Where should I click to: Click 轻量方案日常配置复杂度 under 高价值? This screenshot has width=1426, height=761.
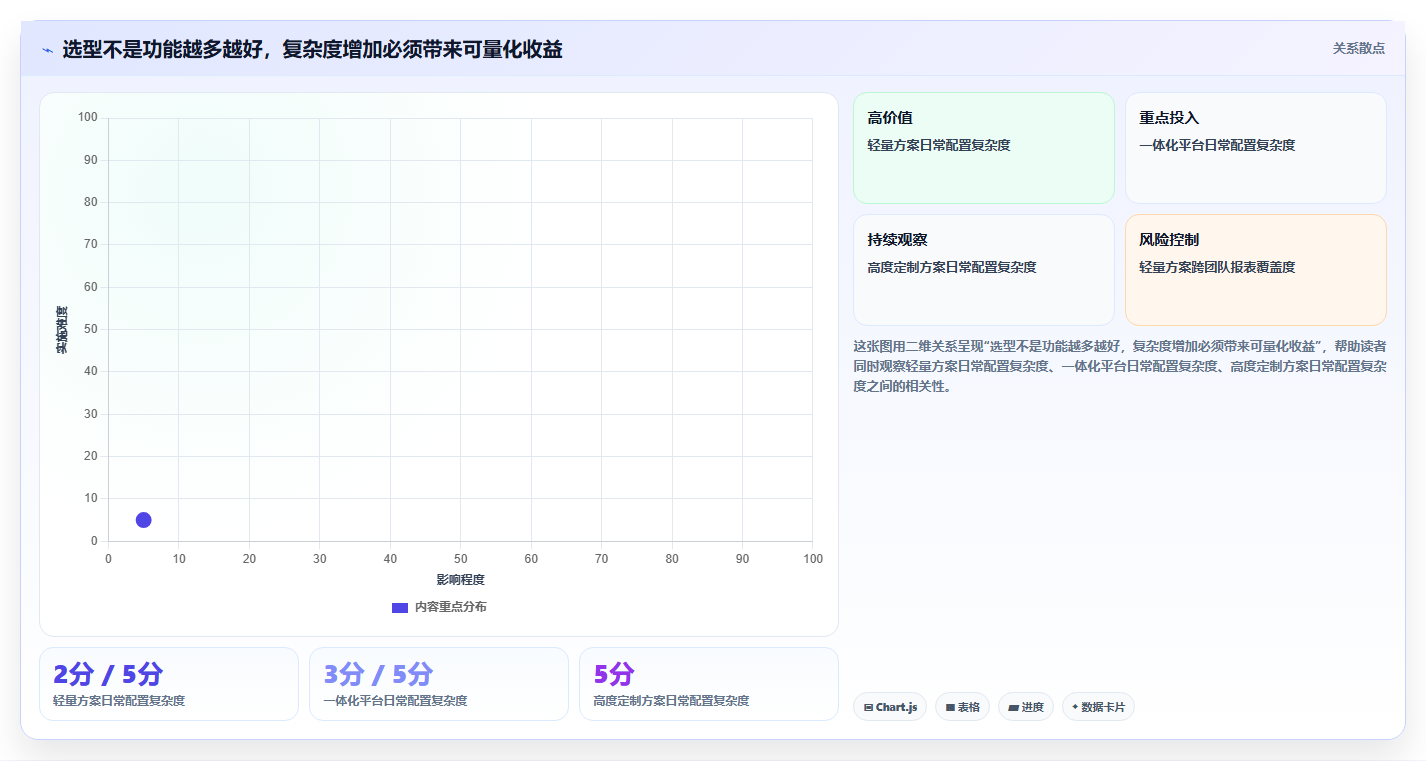(x=939, y=145)
